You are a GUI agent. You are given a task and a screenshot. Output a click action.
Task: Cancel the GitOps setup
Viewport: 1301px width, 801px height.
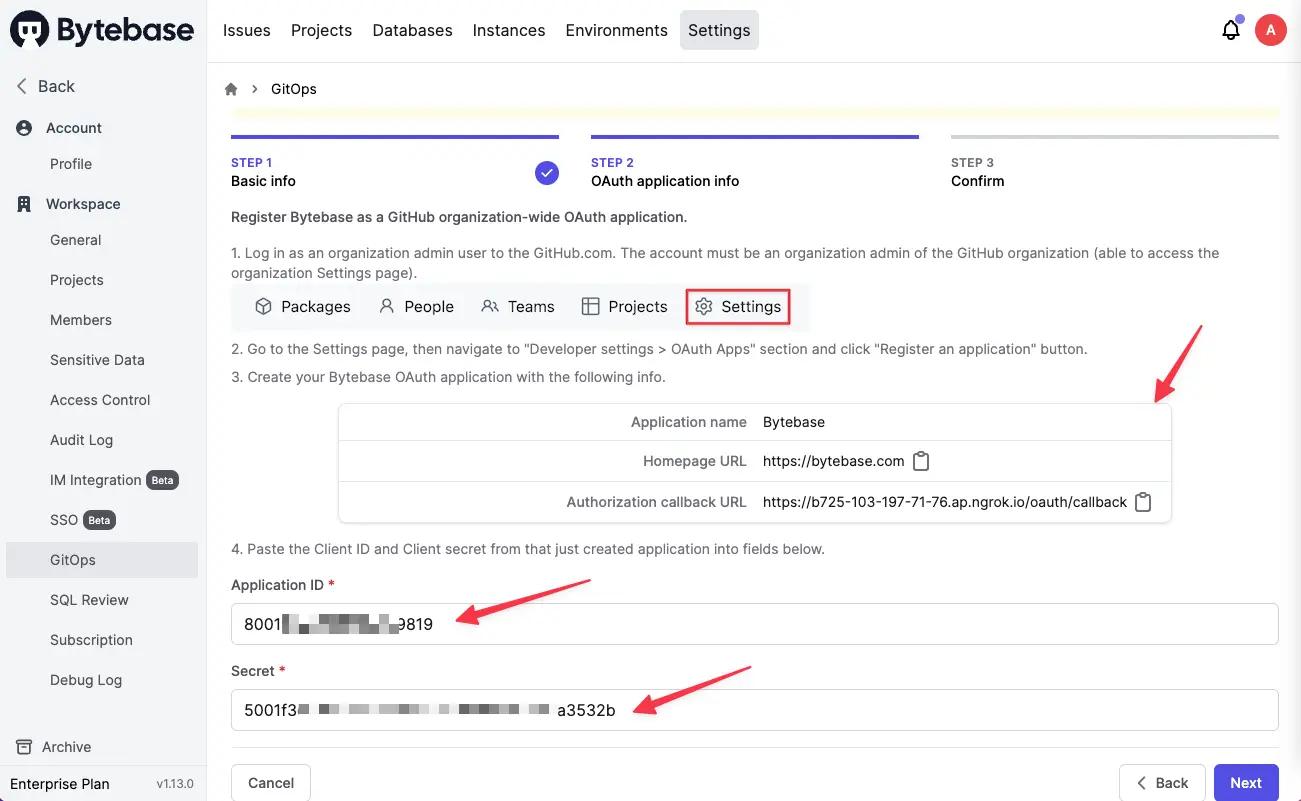click(270, 783)
